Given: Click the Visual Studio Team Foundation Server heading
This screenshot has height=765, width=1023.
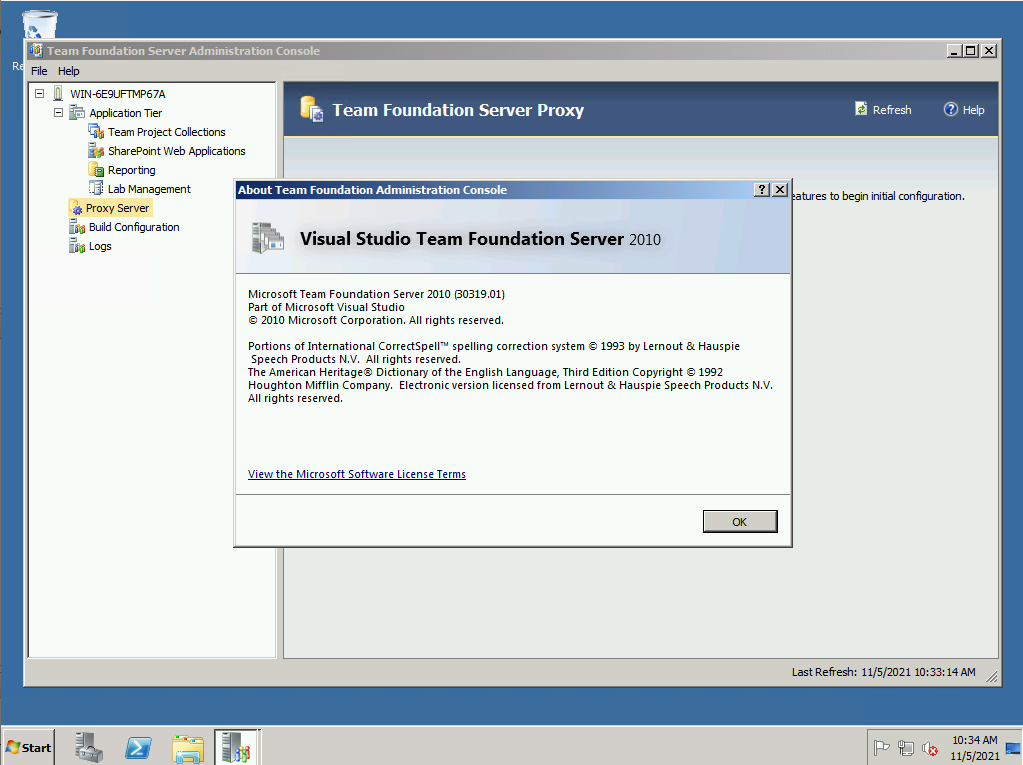Looking at the screenshot, I should click(x=480, y=239).
